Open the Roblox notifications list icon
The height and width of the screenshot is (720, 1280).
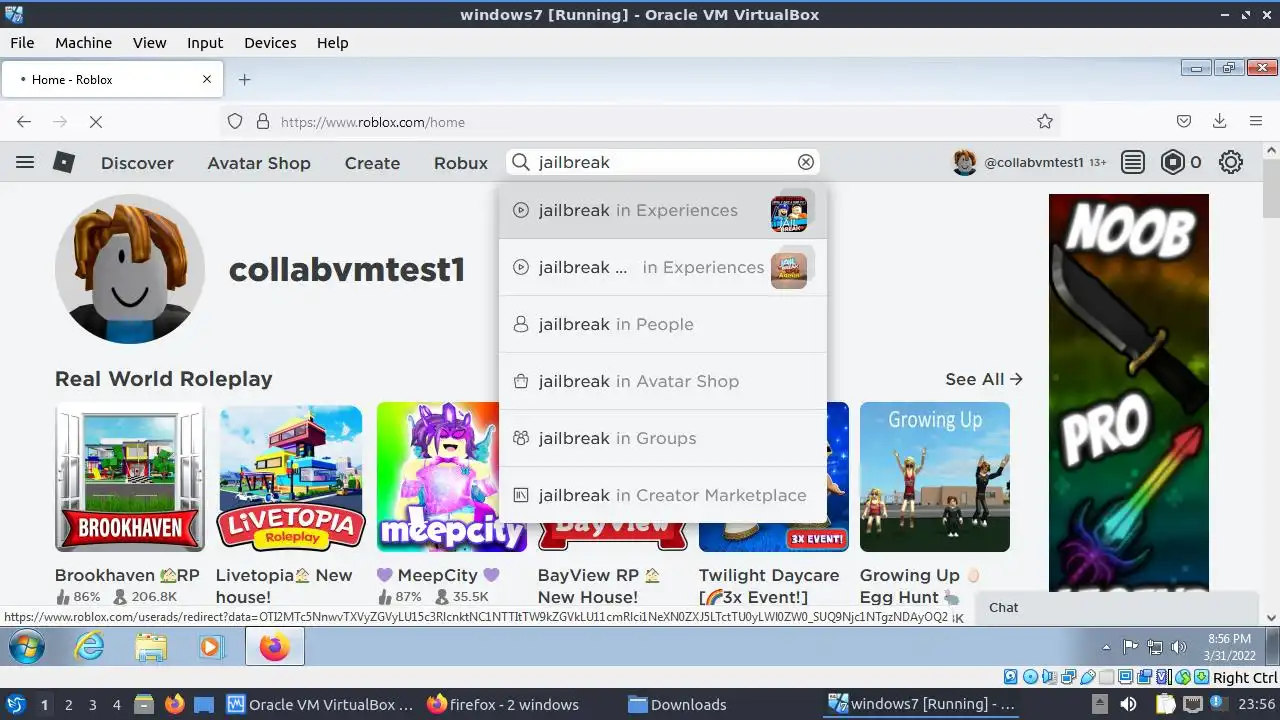pyautogui.click(x=1132, y=162)
